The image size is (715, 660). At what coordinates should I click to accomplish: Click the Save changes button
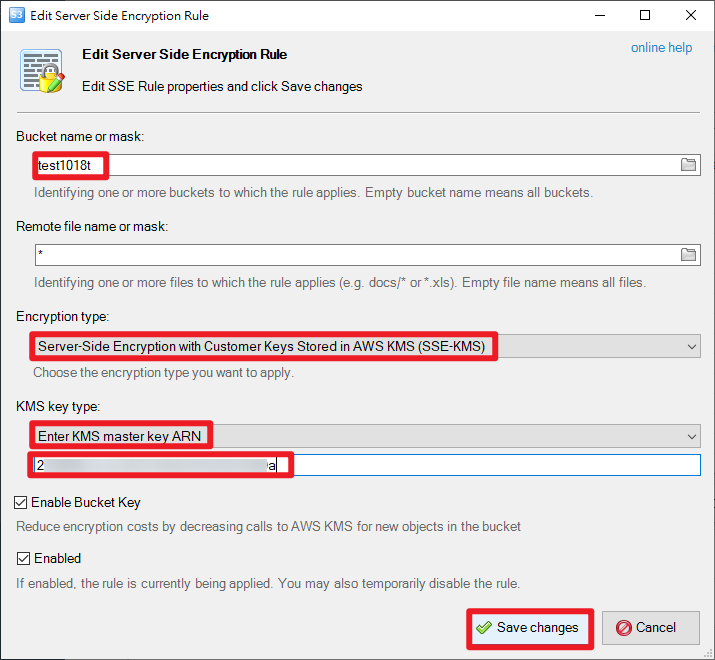coord(530,628)
